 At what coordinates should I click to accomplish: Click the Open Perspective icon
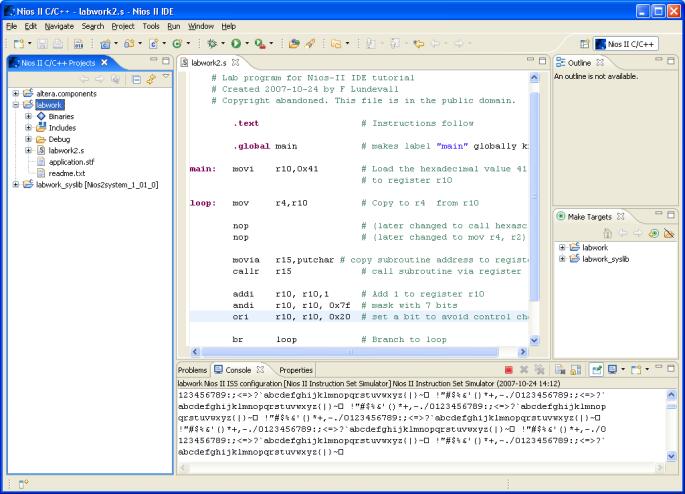click(585, 44)
